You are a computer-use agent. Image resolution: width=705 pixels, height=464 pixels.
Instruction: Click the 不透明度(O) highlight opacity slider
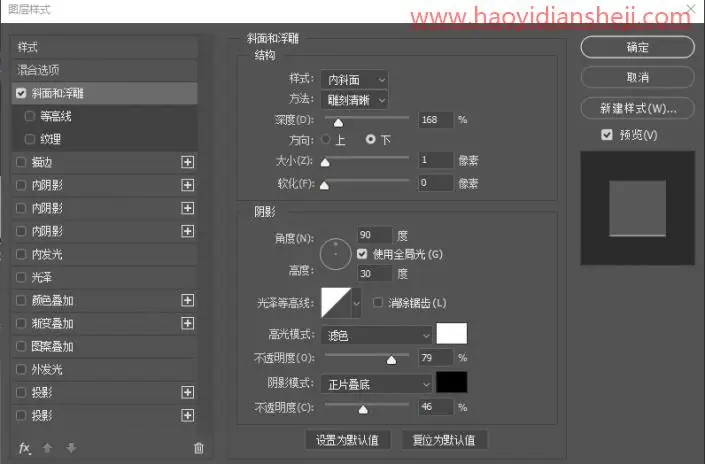click(x=391, y=360)
